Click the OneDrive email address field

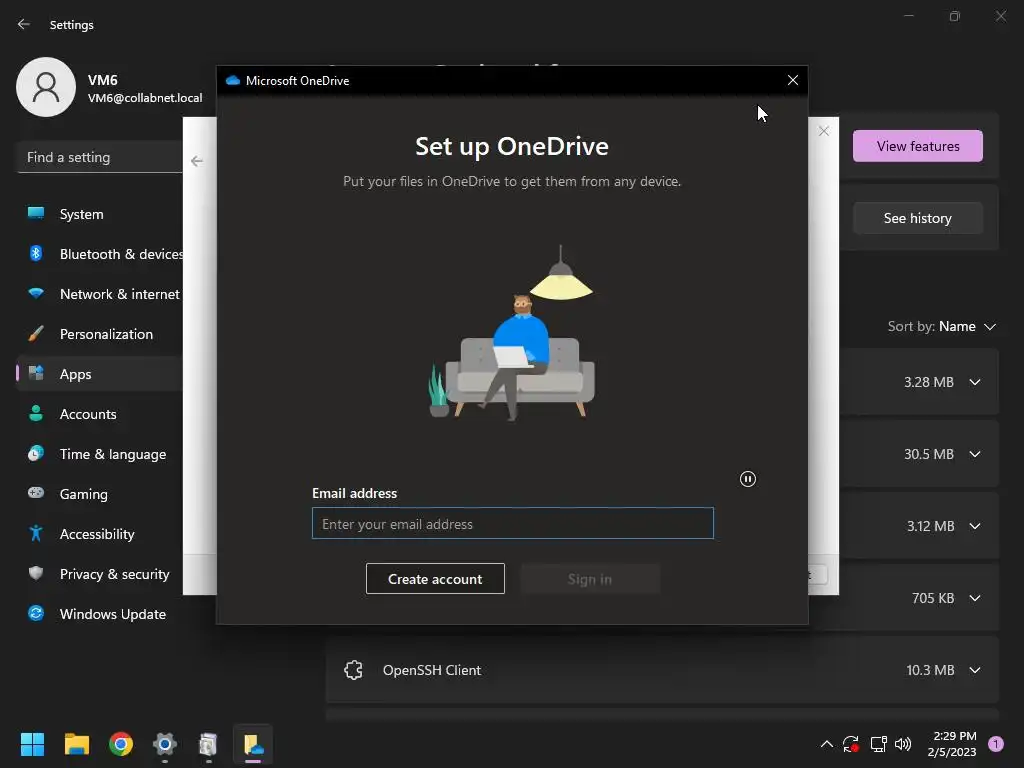(513, 523)
